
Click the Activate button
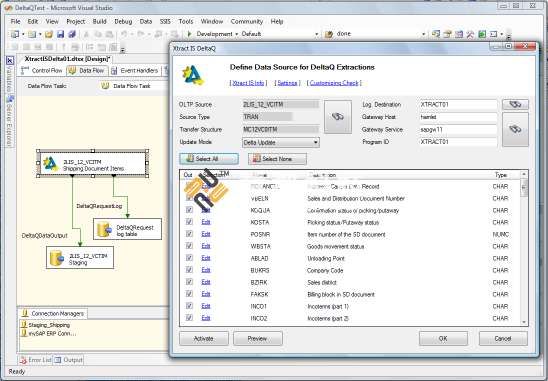click(x=204, y=338)
